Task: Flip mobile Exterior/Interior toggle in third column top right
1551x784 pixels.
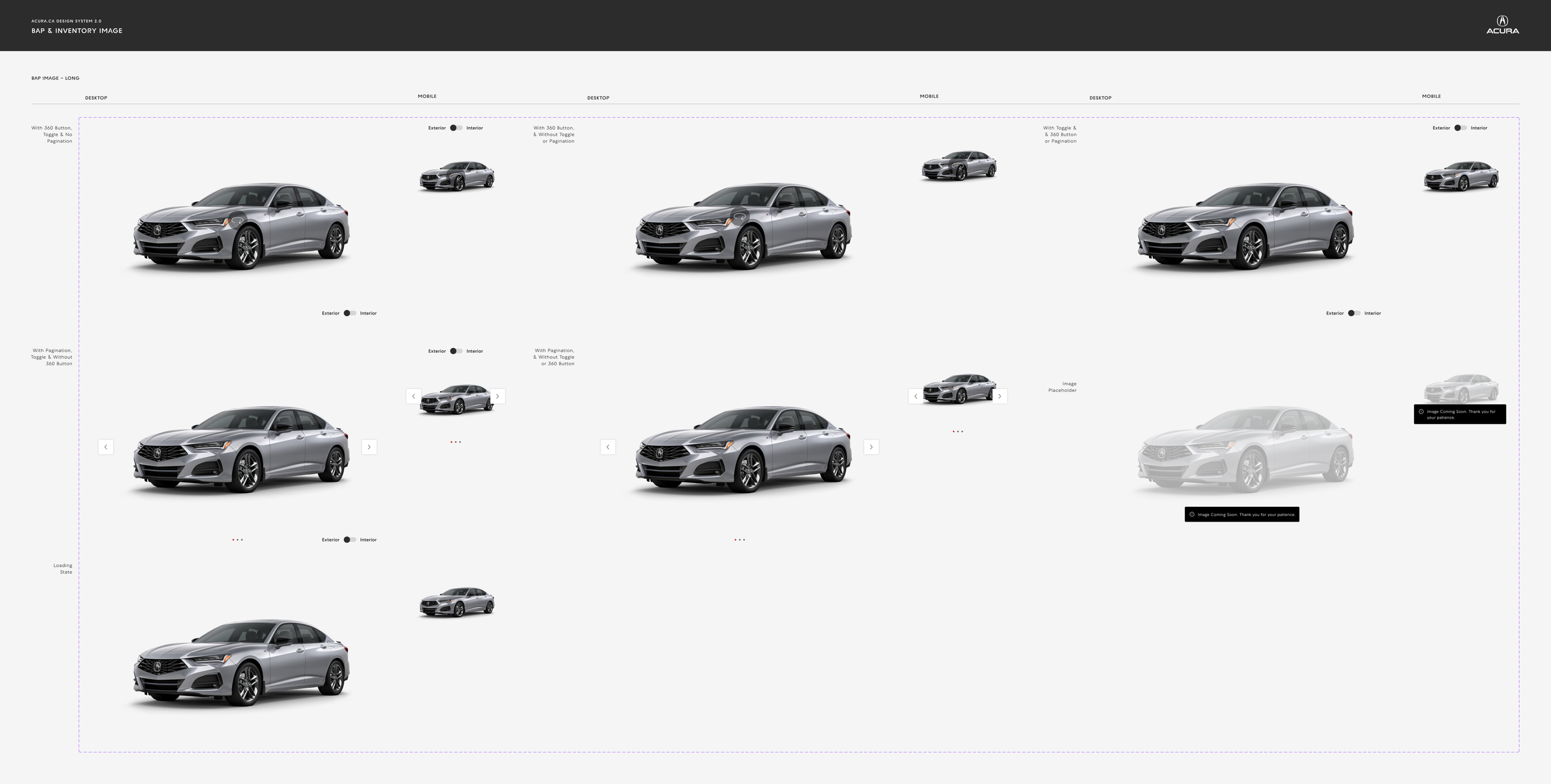Action: pyautogui.click(x=1460, y=128)
